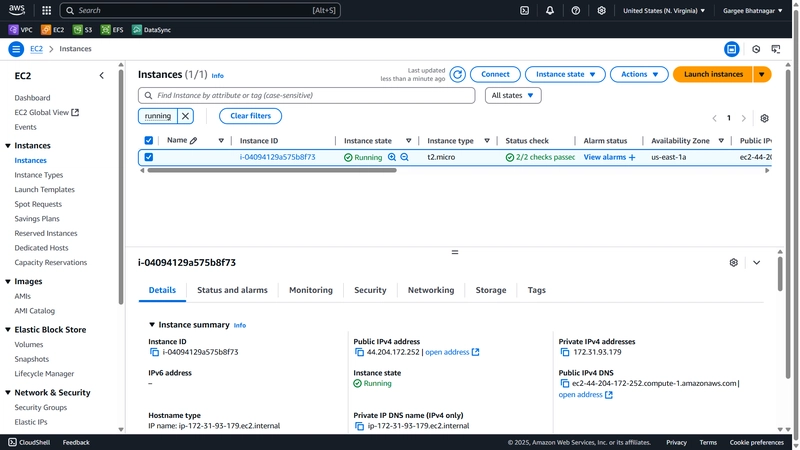Screen dimensions: 800x450
Task: Remove the running filter tag
Action: click(185, 116)
